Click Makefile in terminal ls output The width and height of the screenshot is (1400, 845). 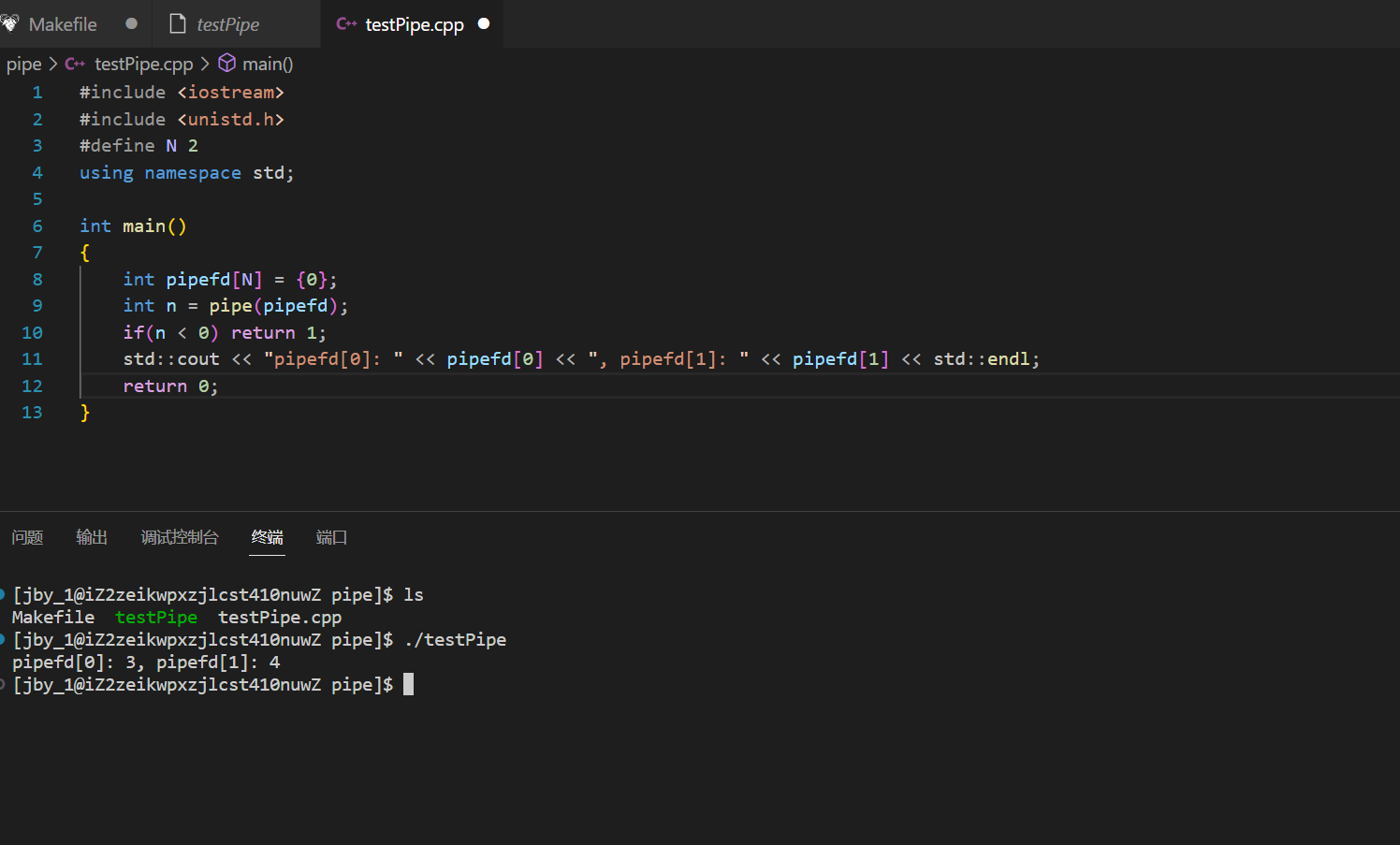pyautogui.click(x=53, y=618)
